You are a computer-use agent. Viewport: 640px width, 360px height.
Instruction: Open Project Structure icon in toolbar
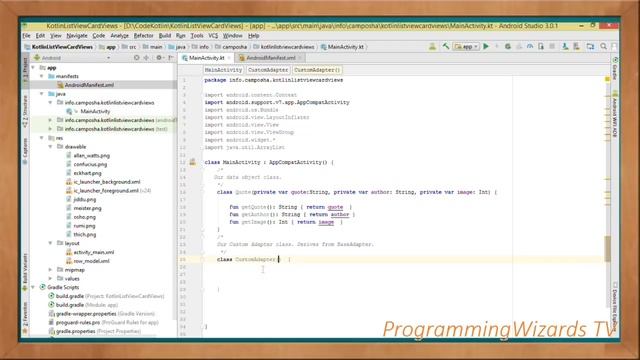click(590, 47)
